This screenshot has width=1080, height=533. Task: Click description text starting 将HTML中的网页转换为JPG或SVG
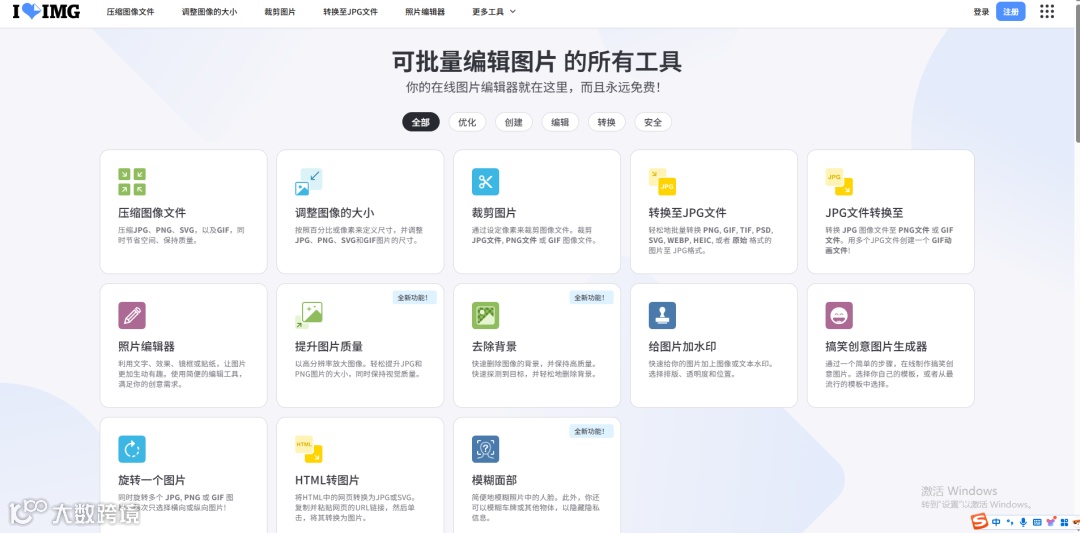click(356, 508)
